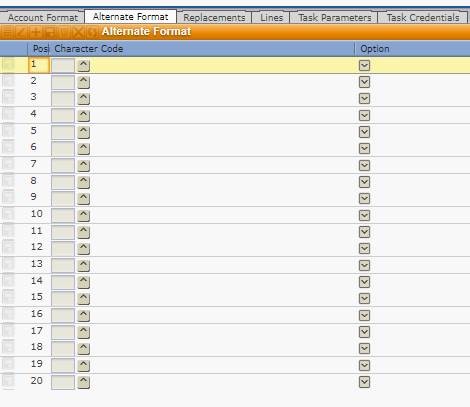Image resolution: width=470 pixels, height=407 pixels.
Task: Click the Pos field showing 1
Action: (x=39, y=65)
